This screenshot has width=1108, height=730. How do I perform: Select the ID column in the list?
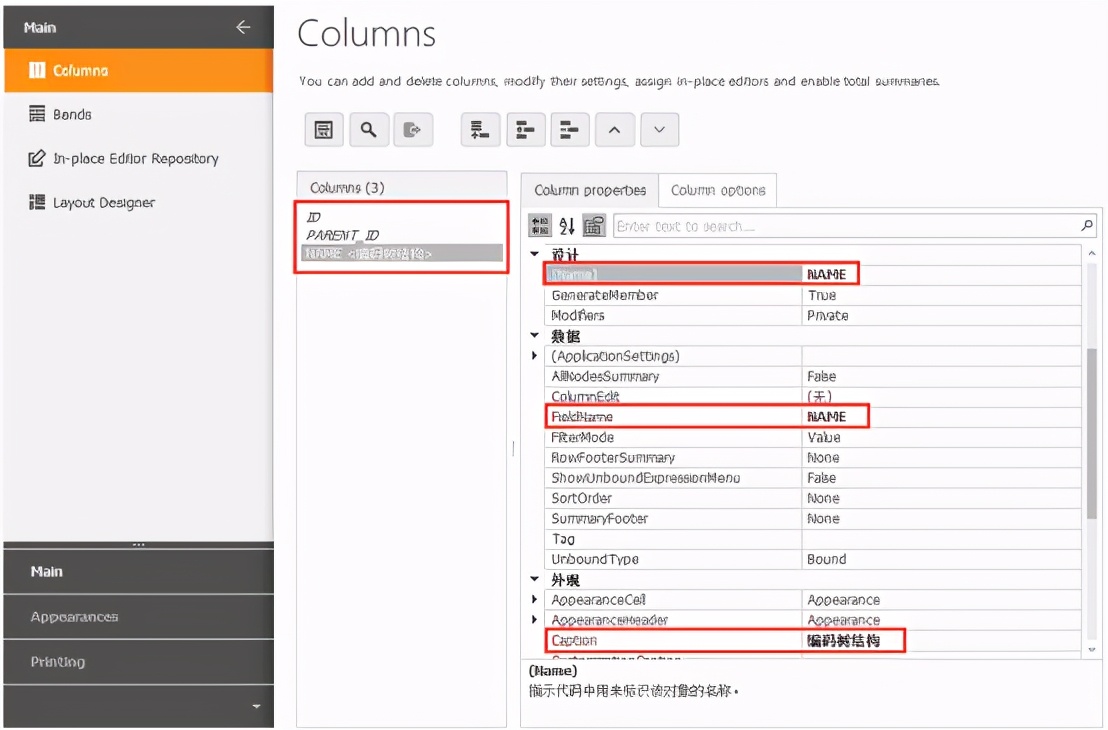click(x=401, y=217)
